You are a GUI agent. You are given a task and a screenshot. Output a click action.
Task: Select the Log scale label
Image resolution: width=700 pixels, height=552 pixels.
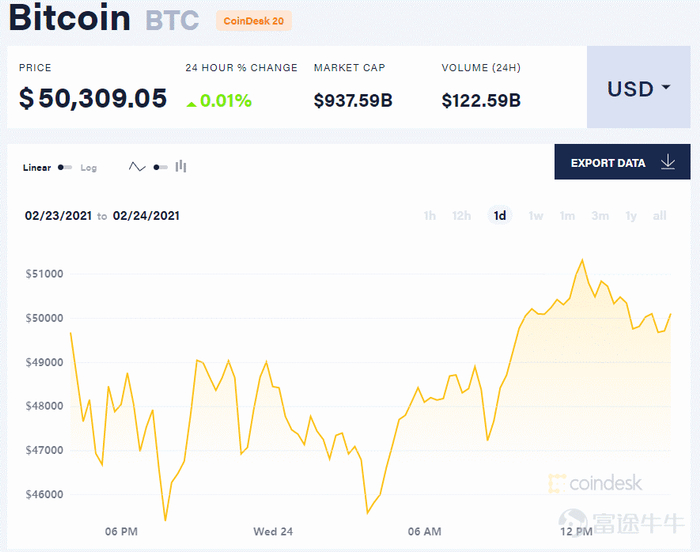click(x=89, y=168)
